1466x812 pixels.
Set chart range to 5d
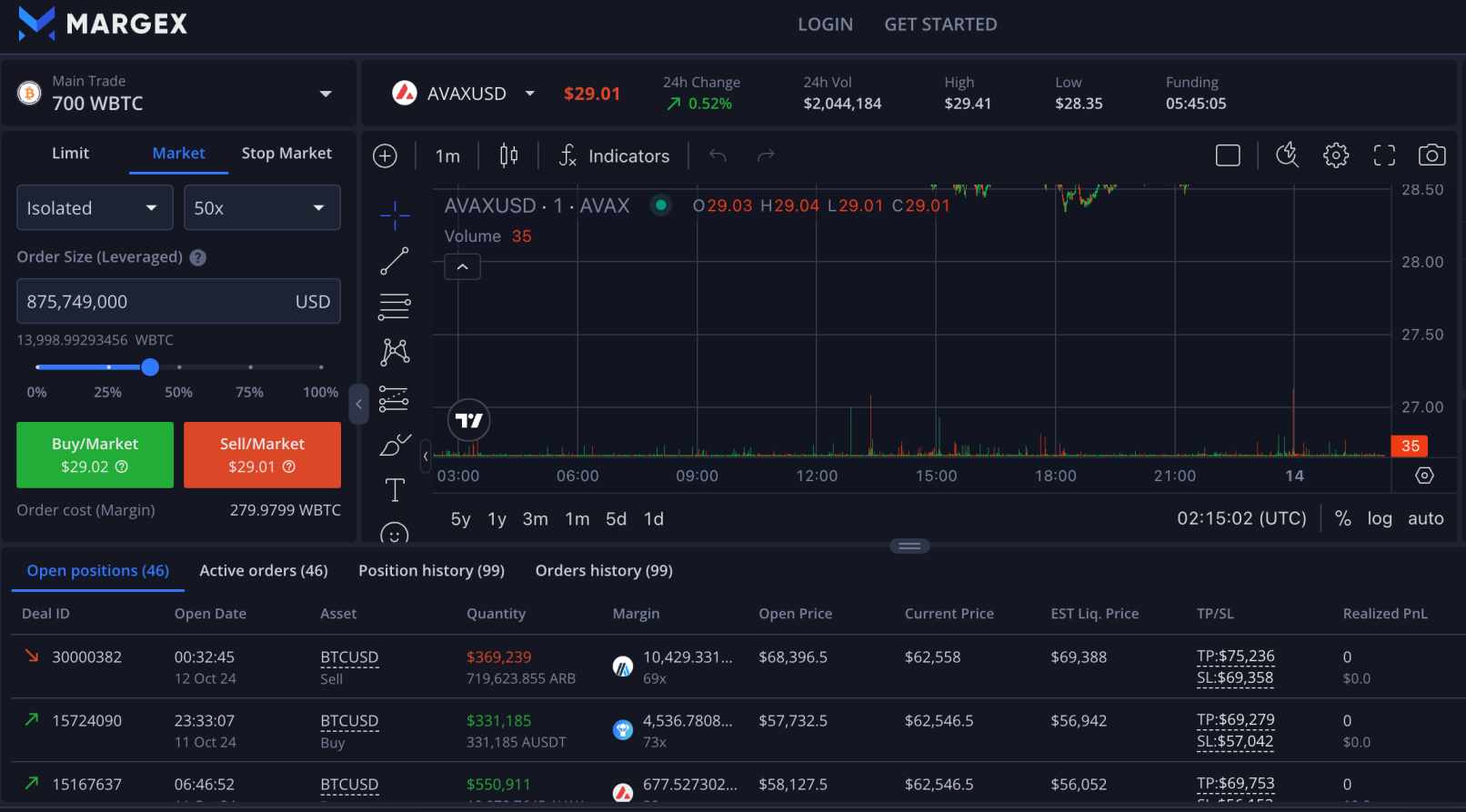click(616, 518)
